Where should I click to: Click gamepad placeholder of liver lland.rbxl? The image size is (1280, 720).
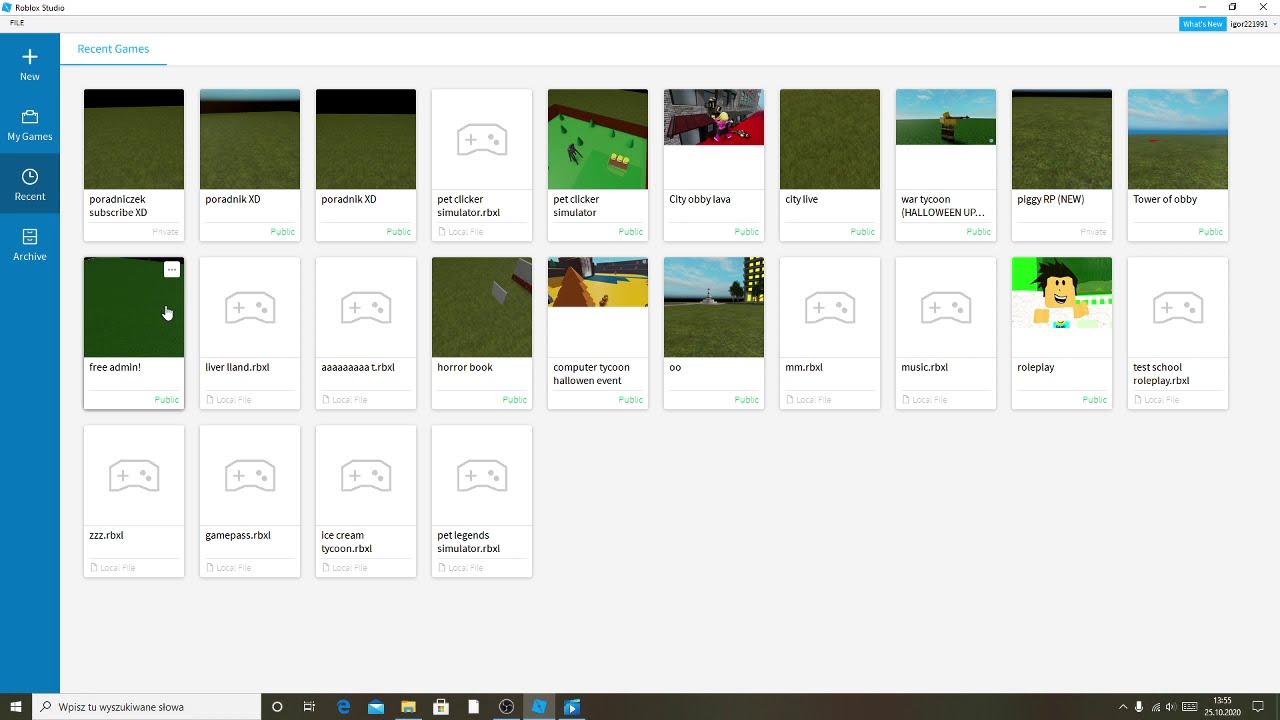coord(250,308)
